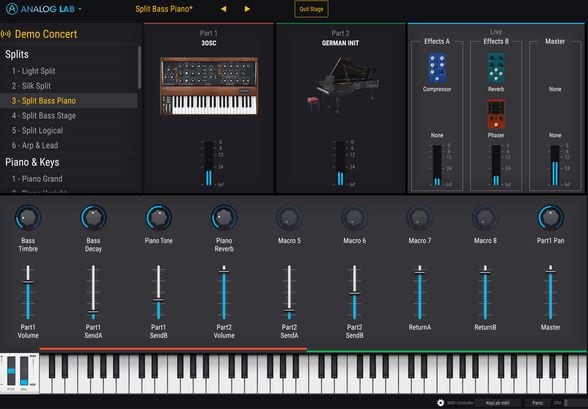Screen dimensions: 588x409
Task: Click the Macro 6 knob
Action: (354, 217)
